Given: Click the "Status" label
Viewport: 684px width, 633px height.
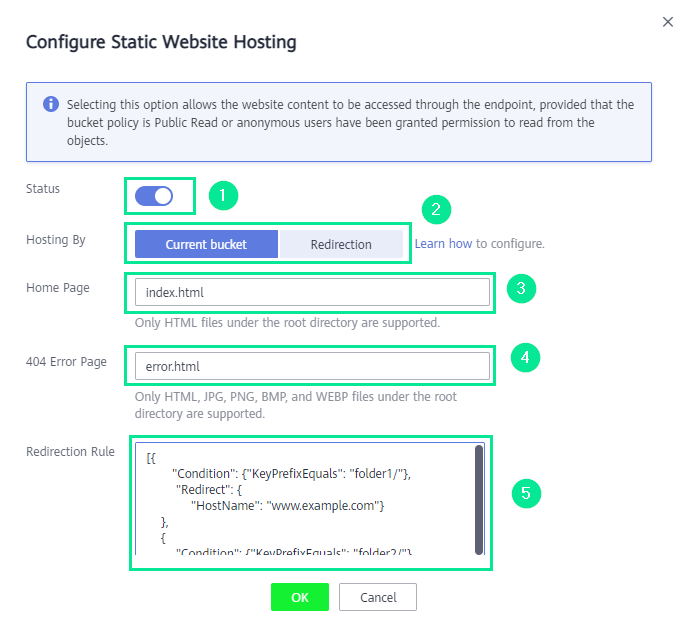Looking at the screenshot, I should pyautogui.click(x=43, y=189).
